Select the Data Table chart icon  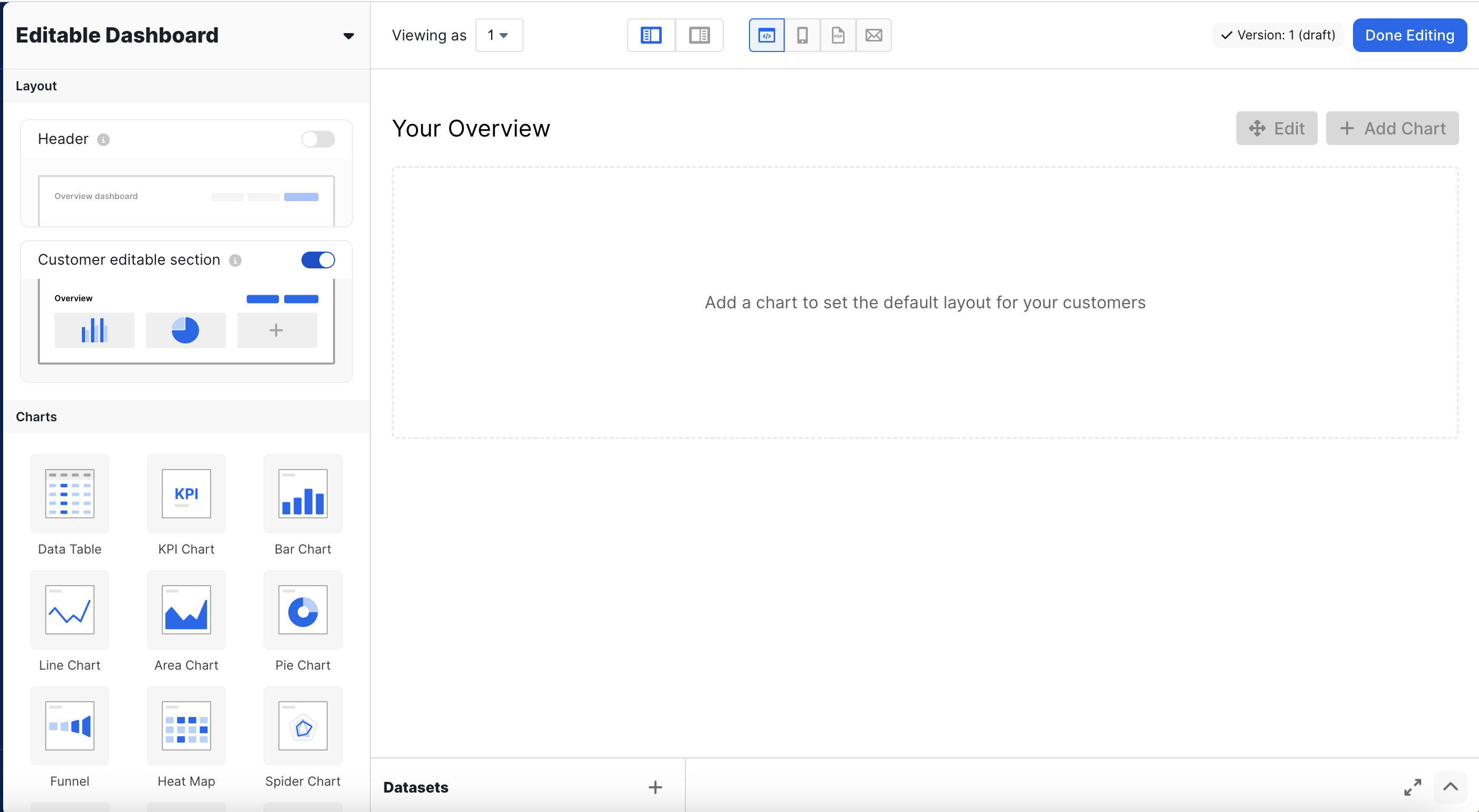tap(69, 493)
